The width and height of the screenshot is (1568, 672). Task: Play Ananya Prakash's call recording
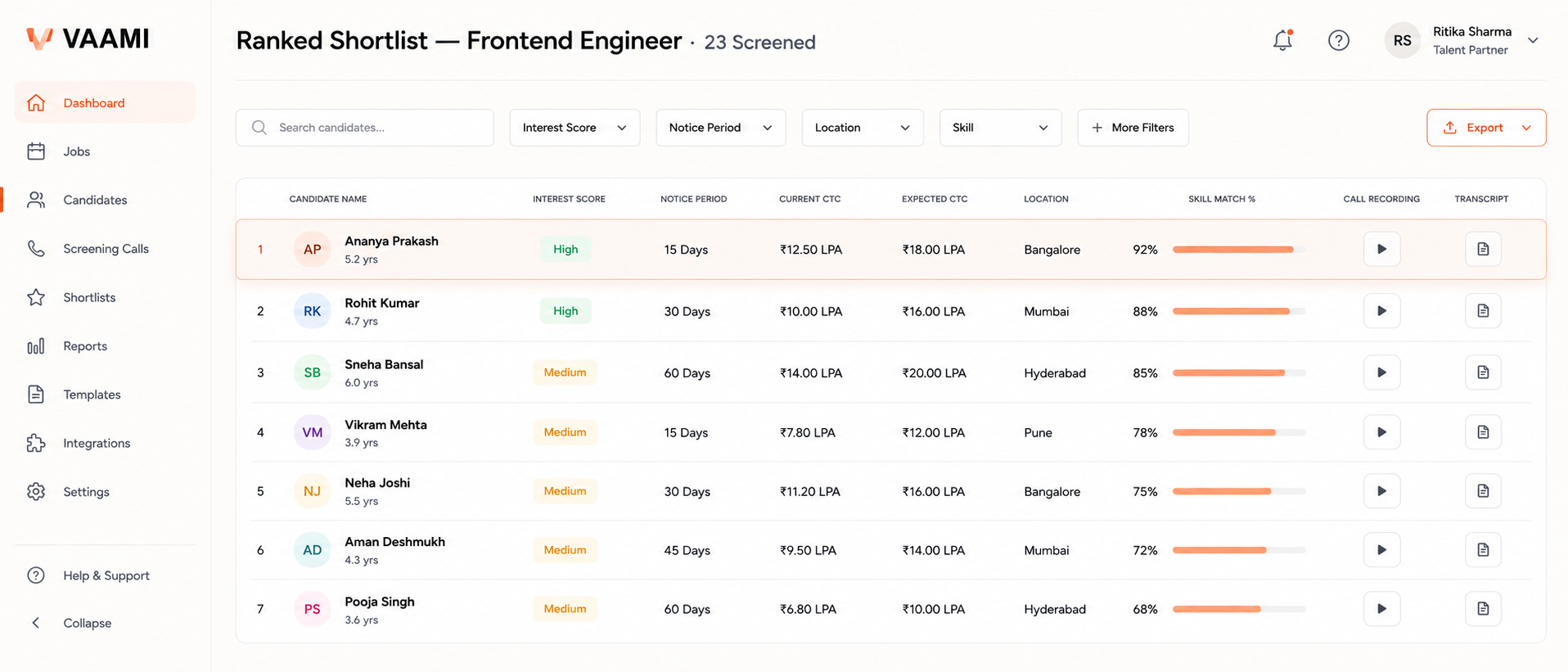(x=1381, y=249)
